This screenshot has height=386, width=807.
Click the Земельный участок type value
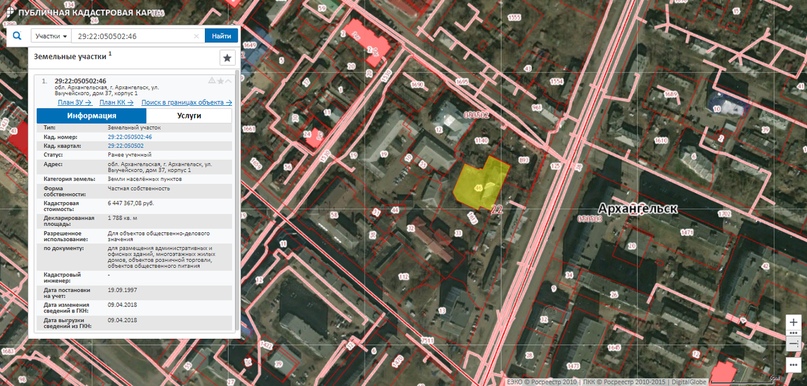click(x=134, y=127)
